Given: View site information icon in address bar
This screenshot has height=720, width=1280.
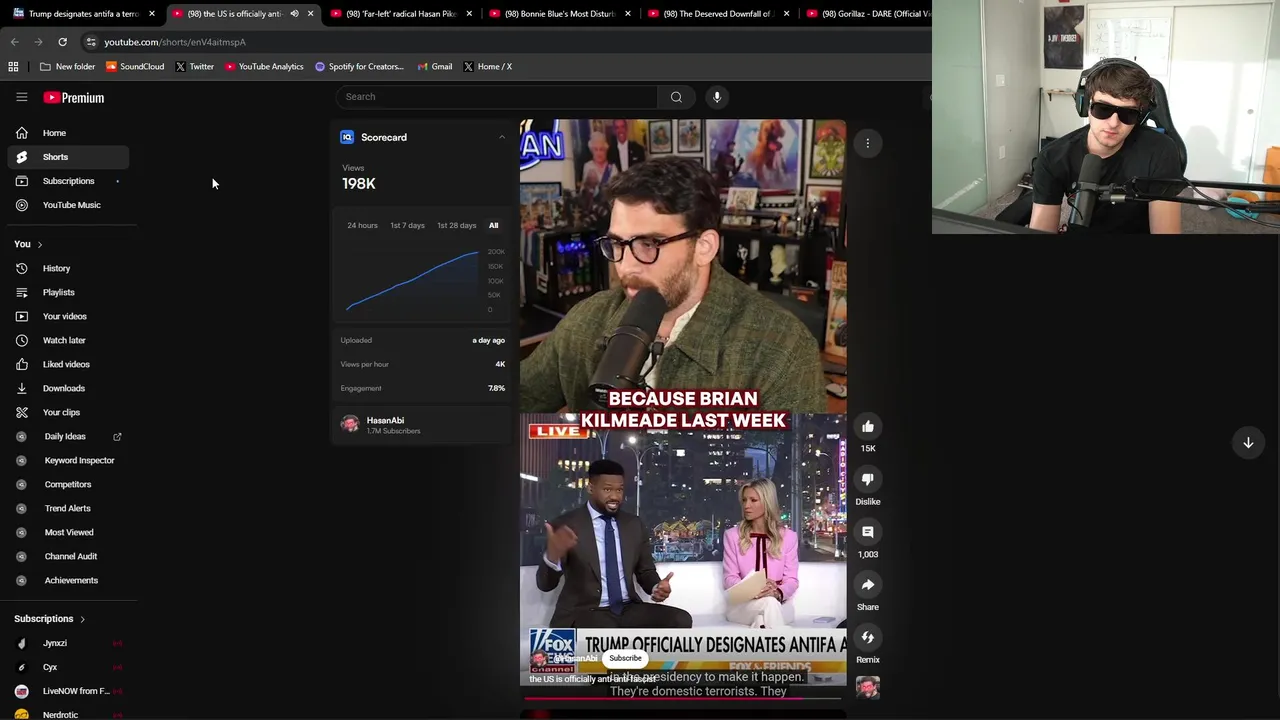Looking at the screenshot, I should (91, 42).
